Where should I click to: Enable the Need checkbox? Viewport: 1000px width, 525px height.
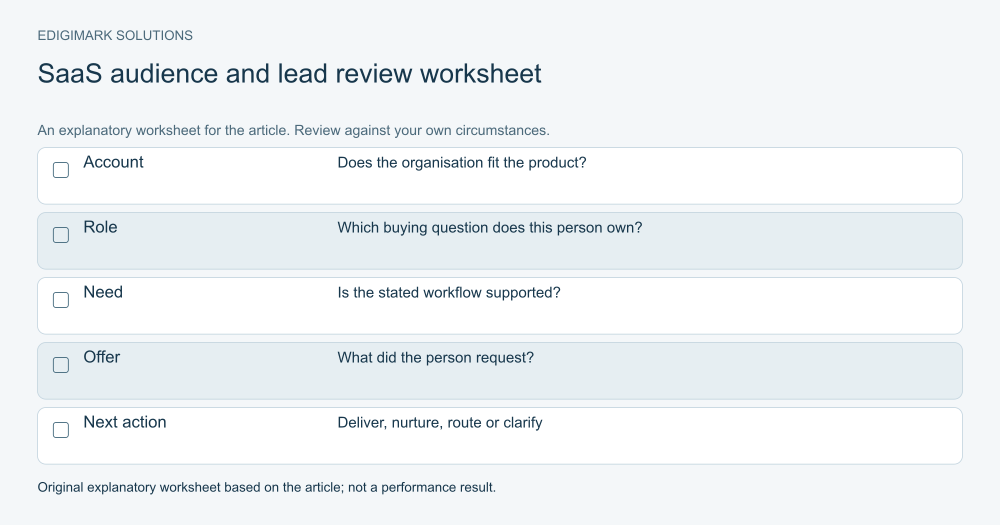pos(61,300)
